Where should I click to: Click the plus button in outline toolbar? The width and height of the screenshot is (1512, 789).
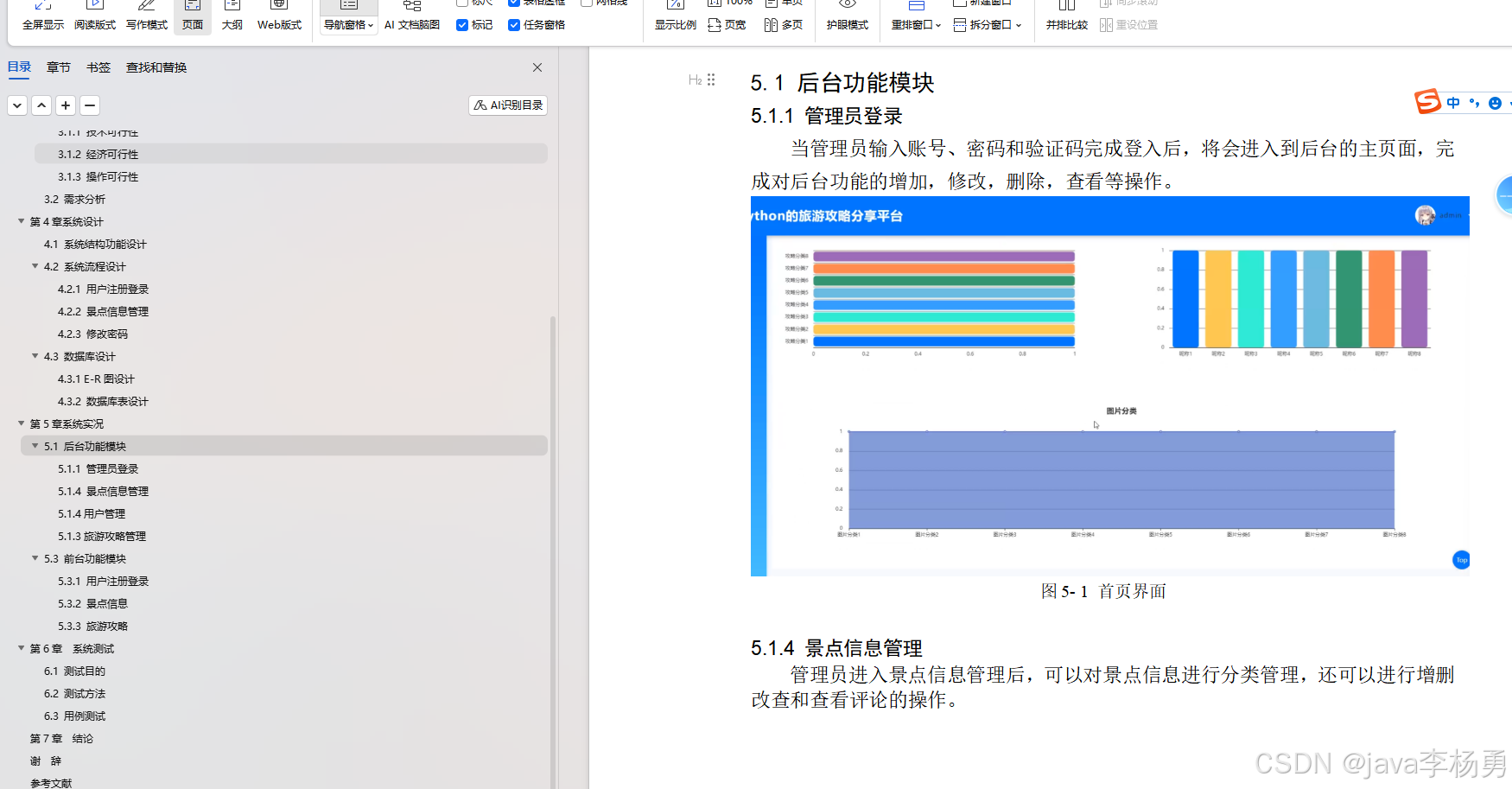coord(66,105)
